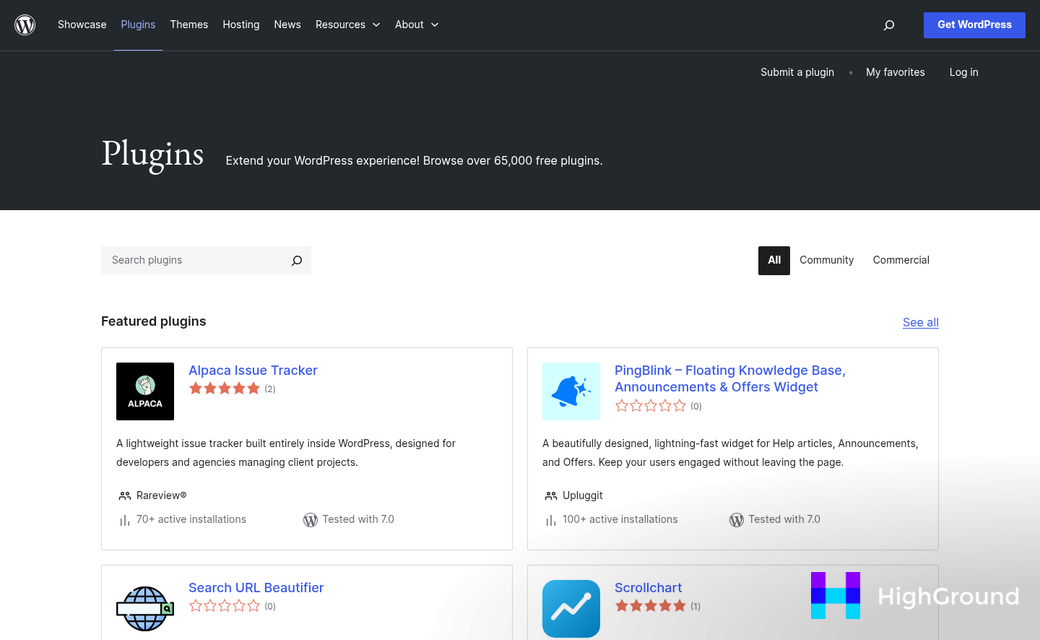Click the search plugins magnifier icon
1040x640 pixels.
point(296,261)
